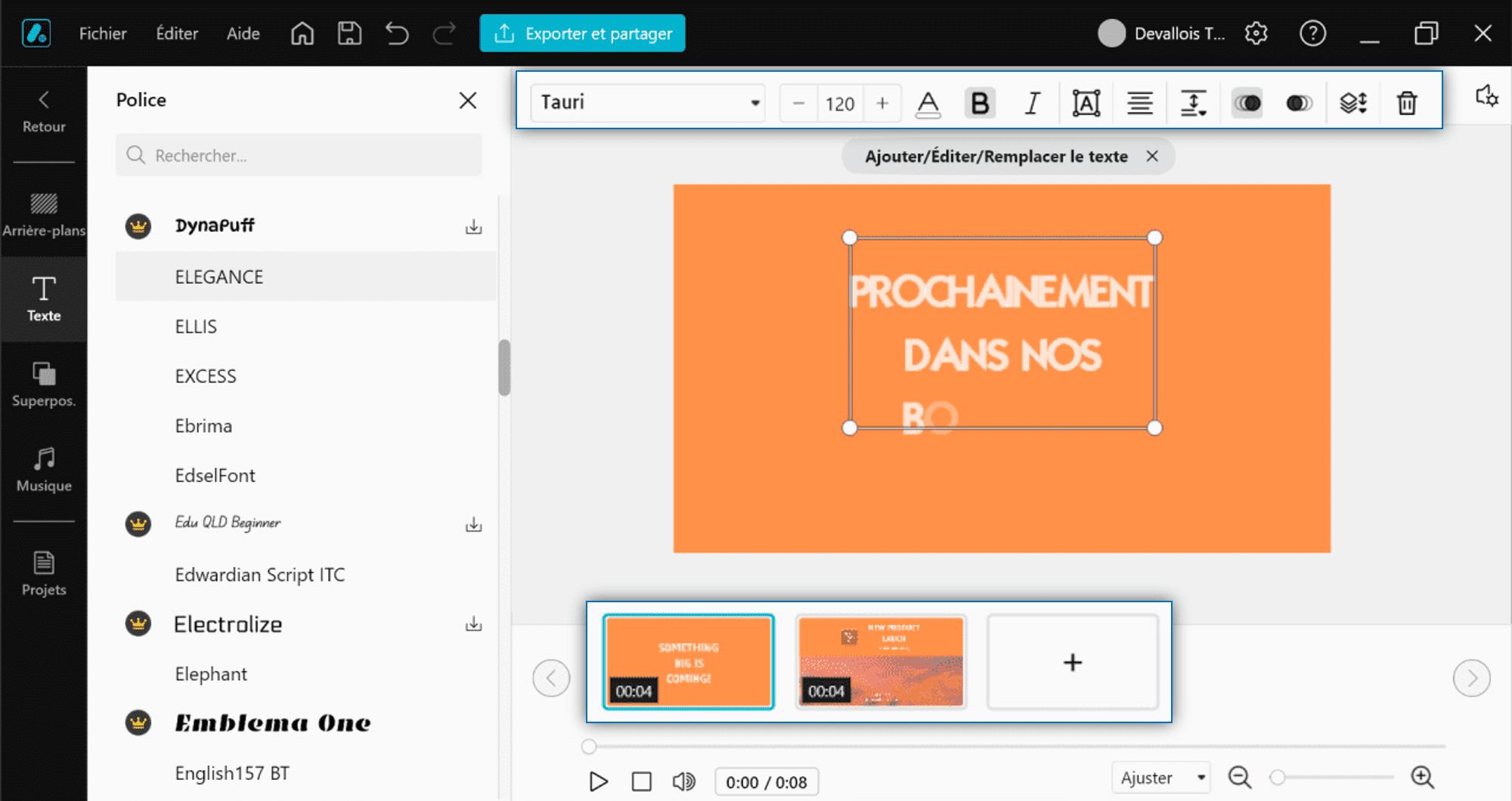Undo last action with curved arrow
This screenshot has height=801, width=1512.
tap(397, 33)
